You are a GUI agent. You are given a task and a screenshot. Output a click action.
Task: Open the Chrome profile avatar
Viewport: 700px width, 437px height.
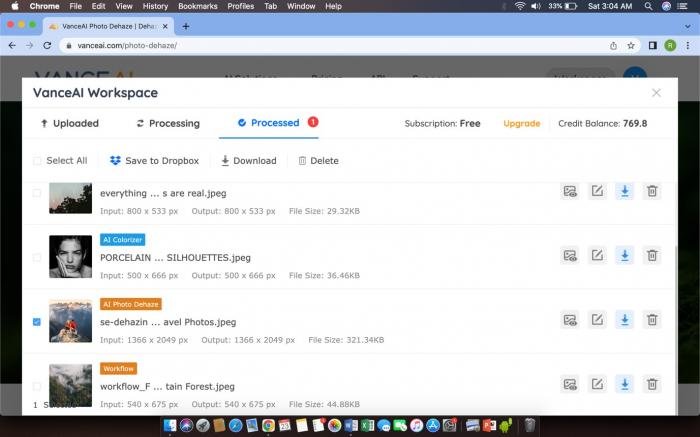[670, 46]
